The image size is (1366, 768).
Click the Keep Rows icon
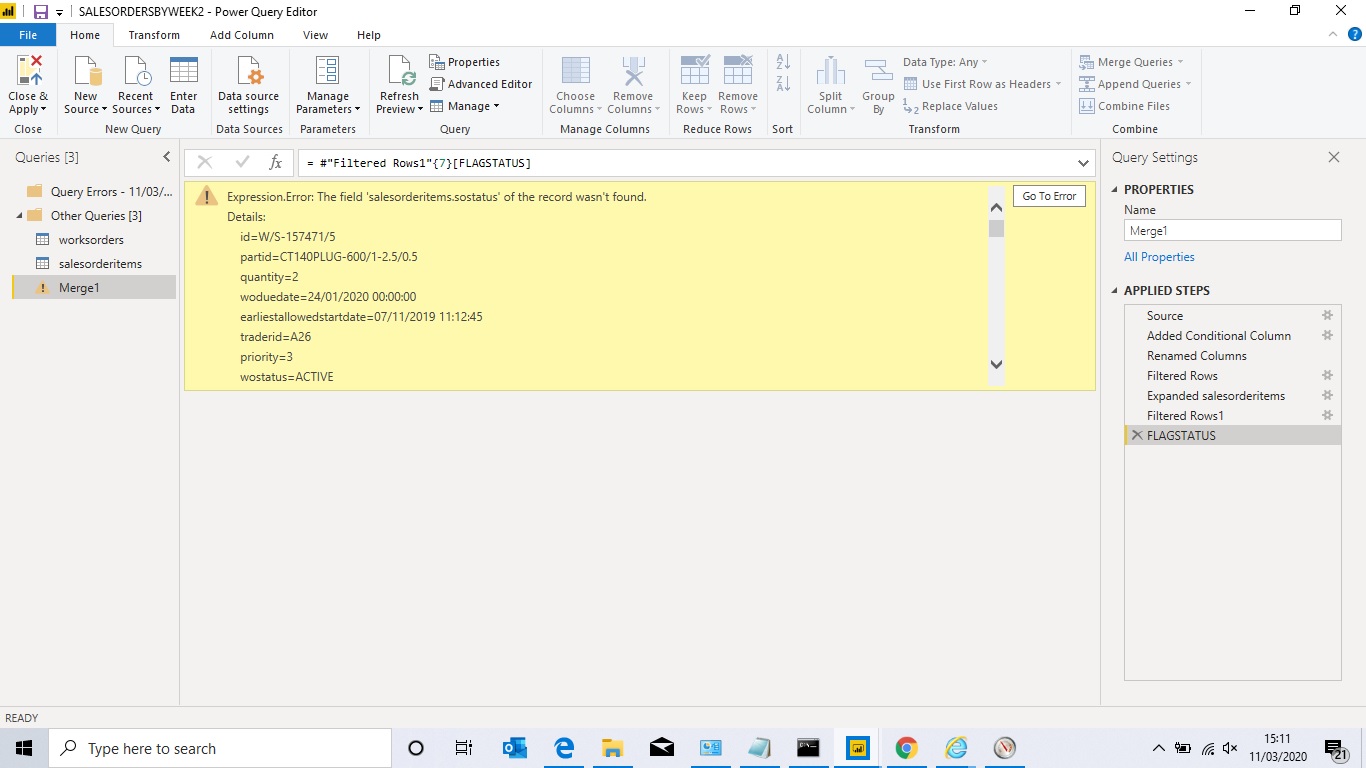[694, 72]
